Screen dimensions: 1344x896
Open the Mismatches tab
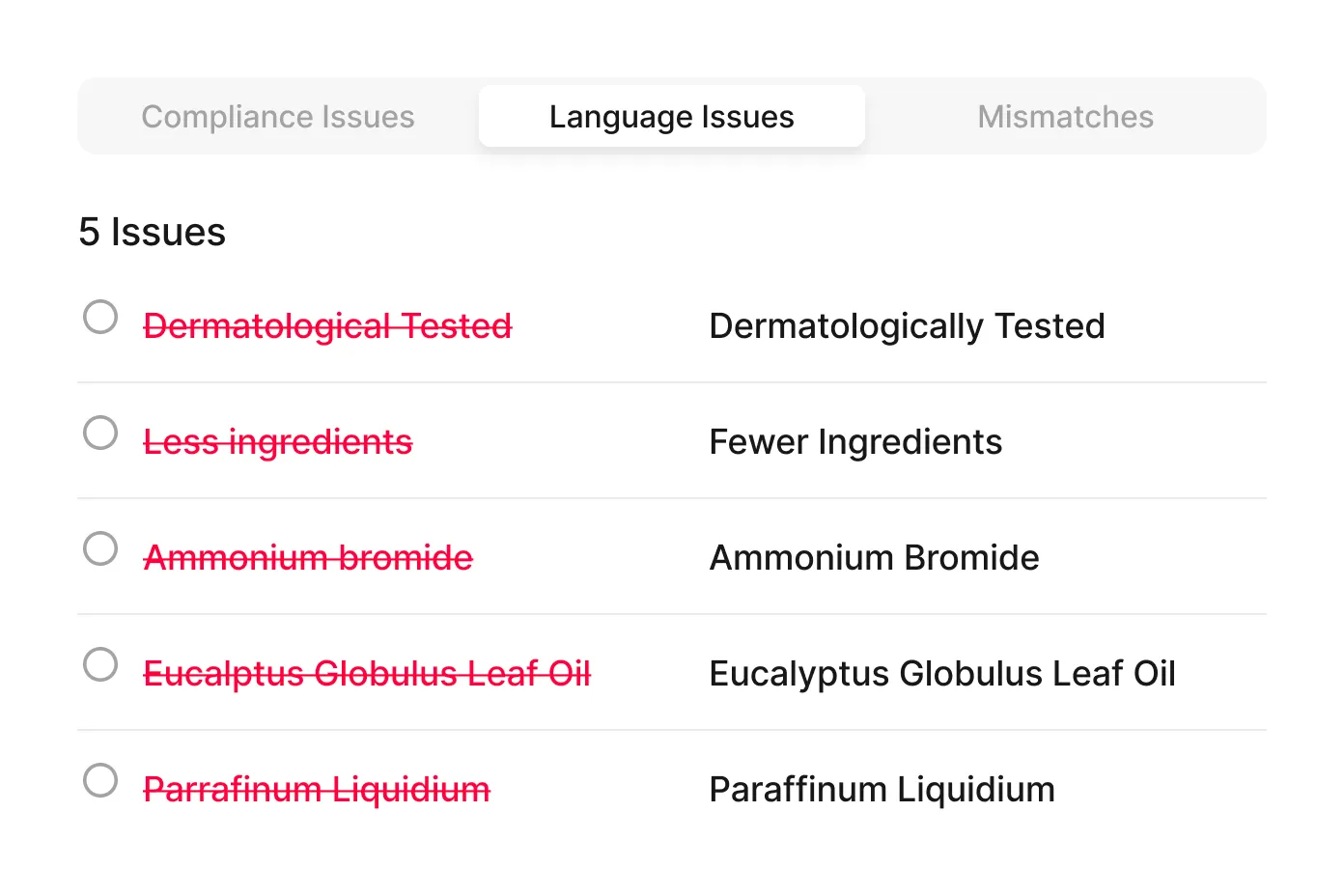click(x=1065, y=116)
